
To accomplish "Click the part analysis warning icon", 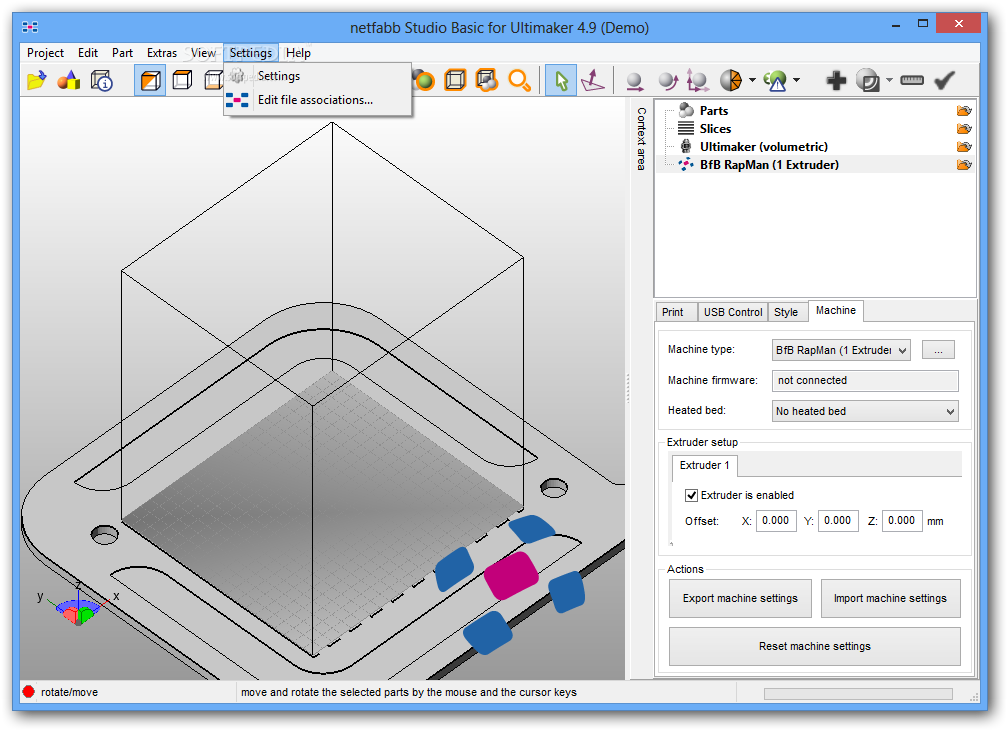I will [x=775, y=81].
